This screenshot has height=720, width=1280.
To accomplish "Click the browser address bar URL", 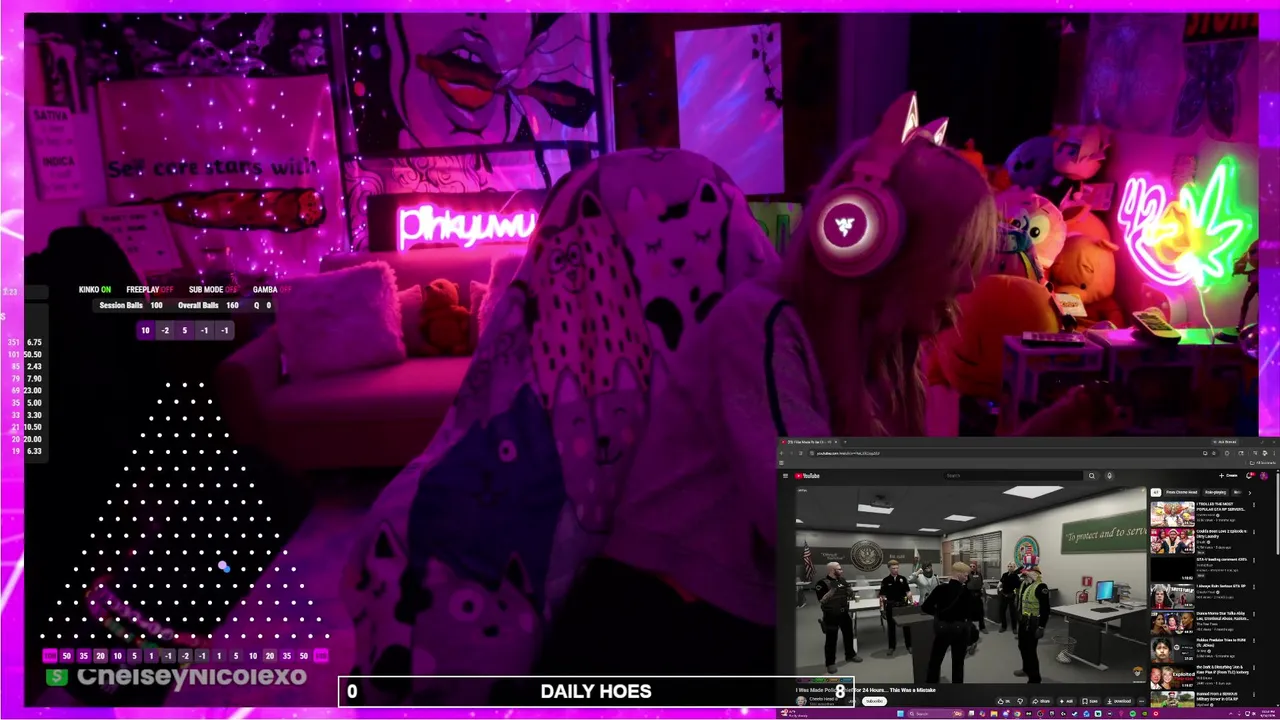I will 848,453.
